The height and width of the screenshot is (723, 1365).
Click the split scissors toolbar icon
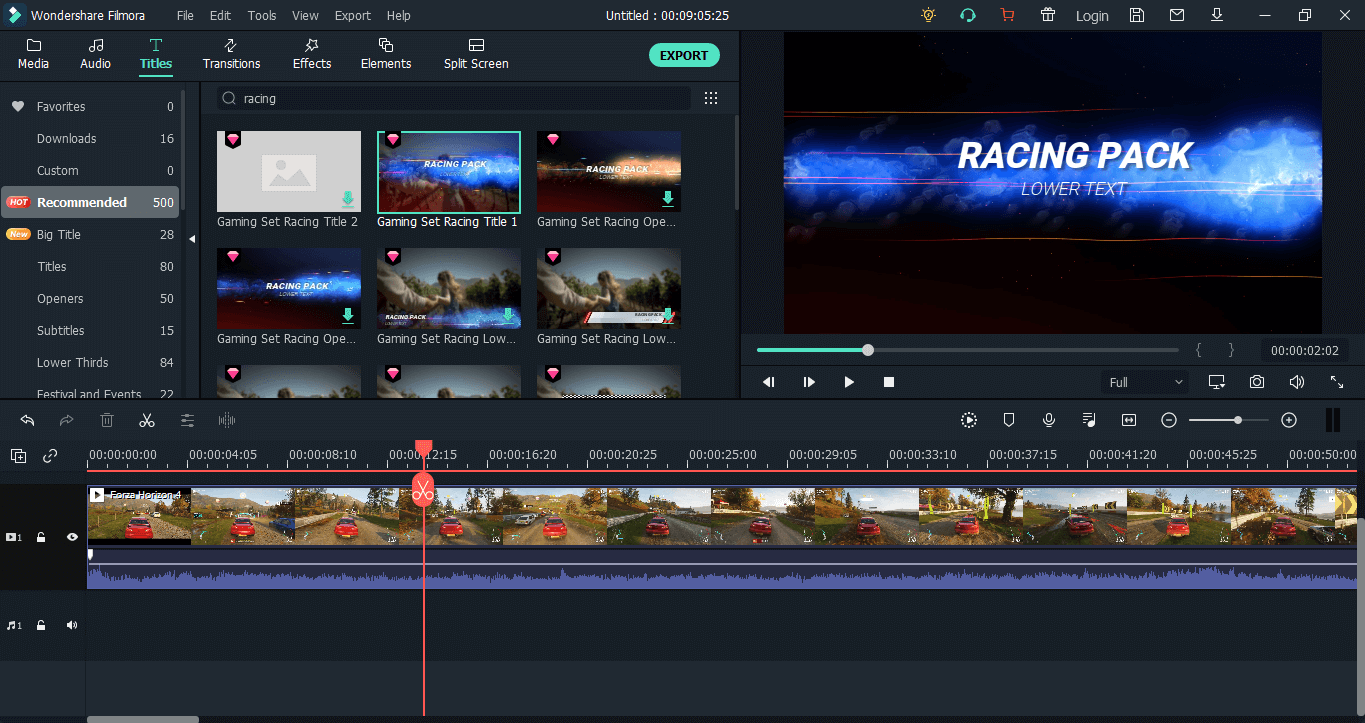(147, 420)
